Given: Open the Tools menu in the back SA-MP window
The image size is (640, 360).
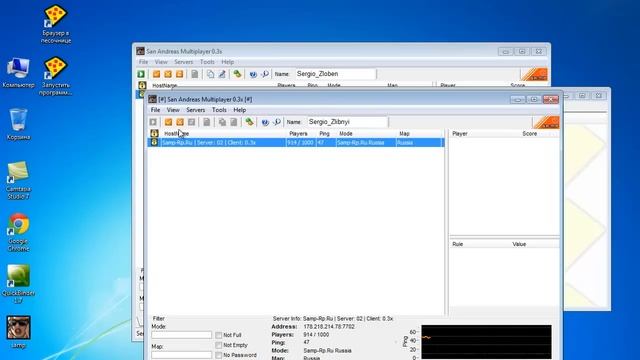Looking at the screenshot, I should tap(207, 62).
